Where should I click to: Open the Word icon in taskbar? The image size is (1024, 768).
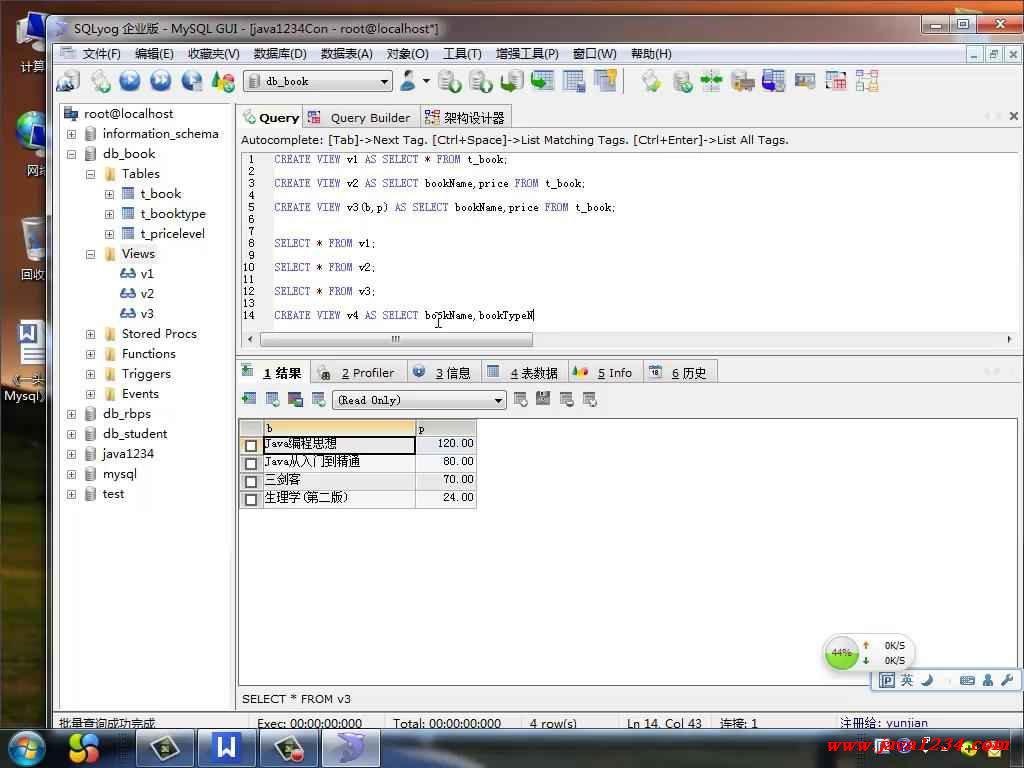227,747
